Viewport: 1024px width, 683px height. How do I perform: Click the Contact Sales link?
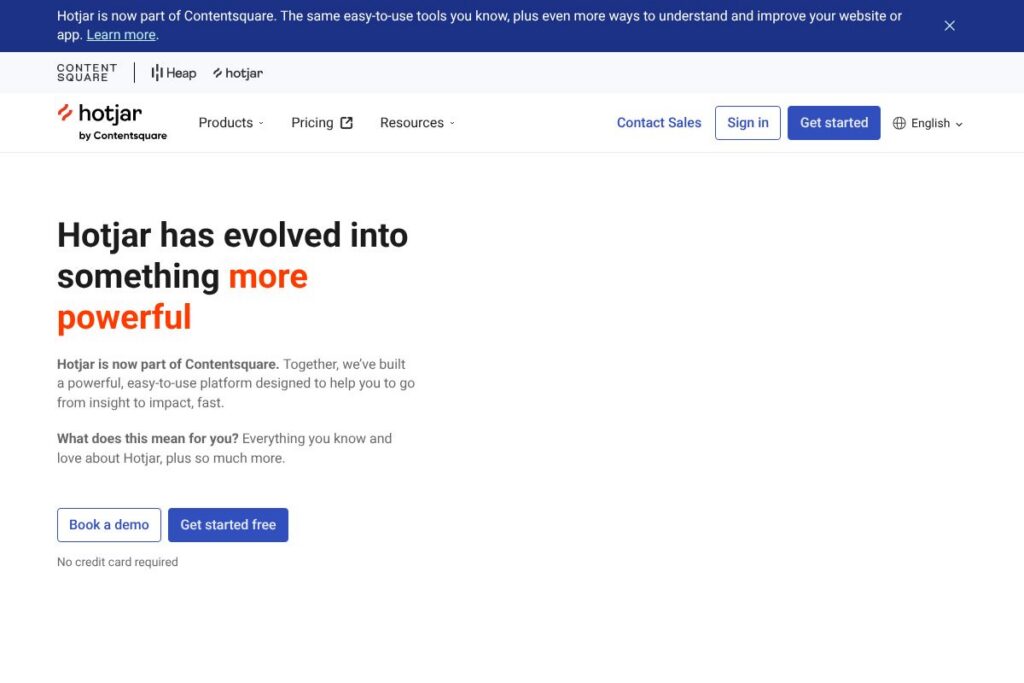658,123
